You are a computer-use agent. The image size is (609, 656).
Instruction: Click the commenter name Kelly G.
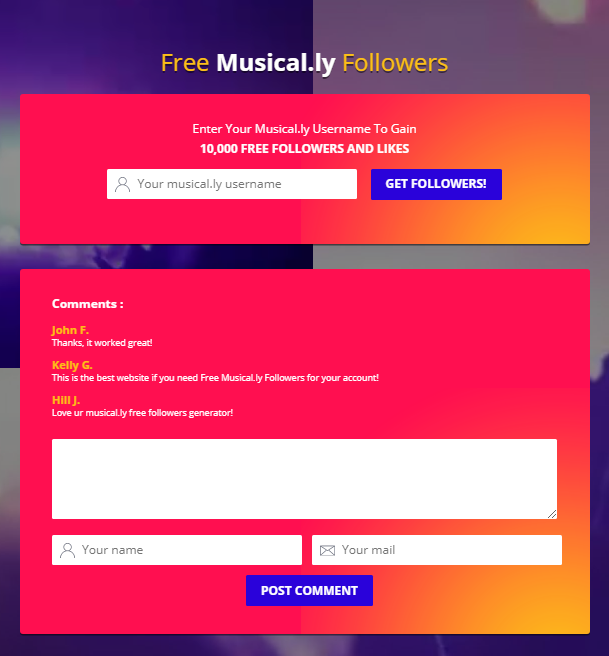pyautogui.click(x=72, y=365)
